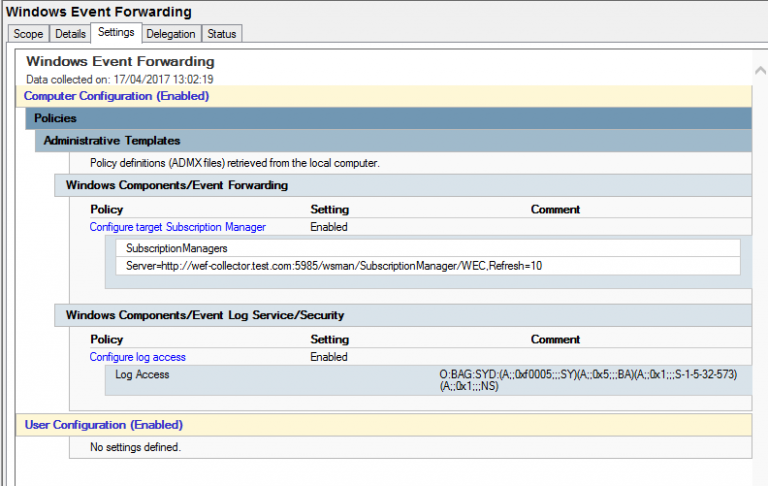Select the 'Data collected on: 17/04/2017 13:02:19' text
Screen dimensions: 768x486
pos(120,79)
